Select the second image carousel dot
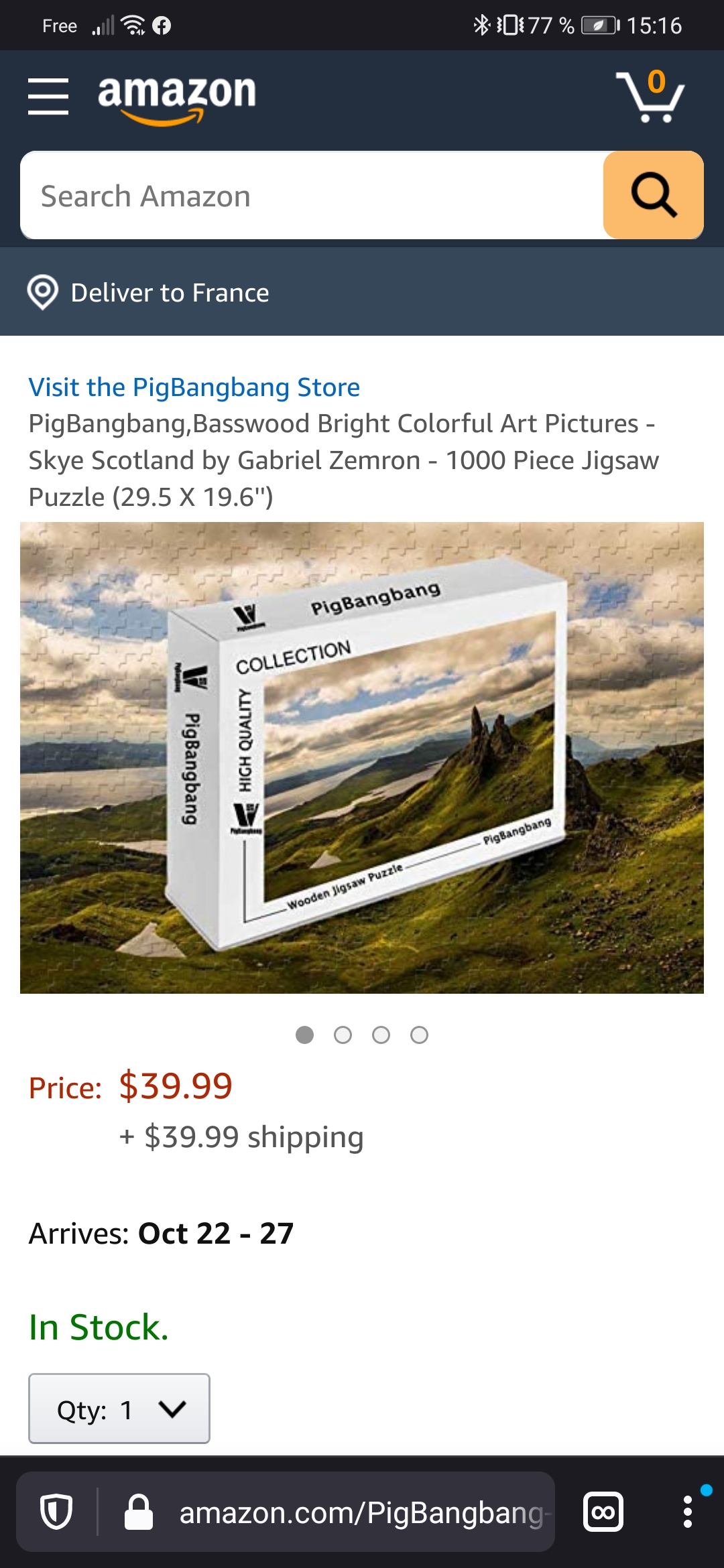Screen dimensions: 724x1568 (x=343, y=1035)
